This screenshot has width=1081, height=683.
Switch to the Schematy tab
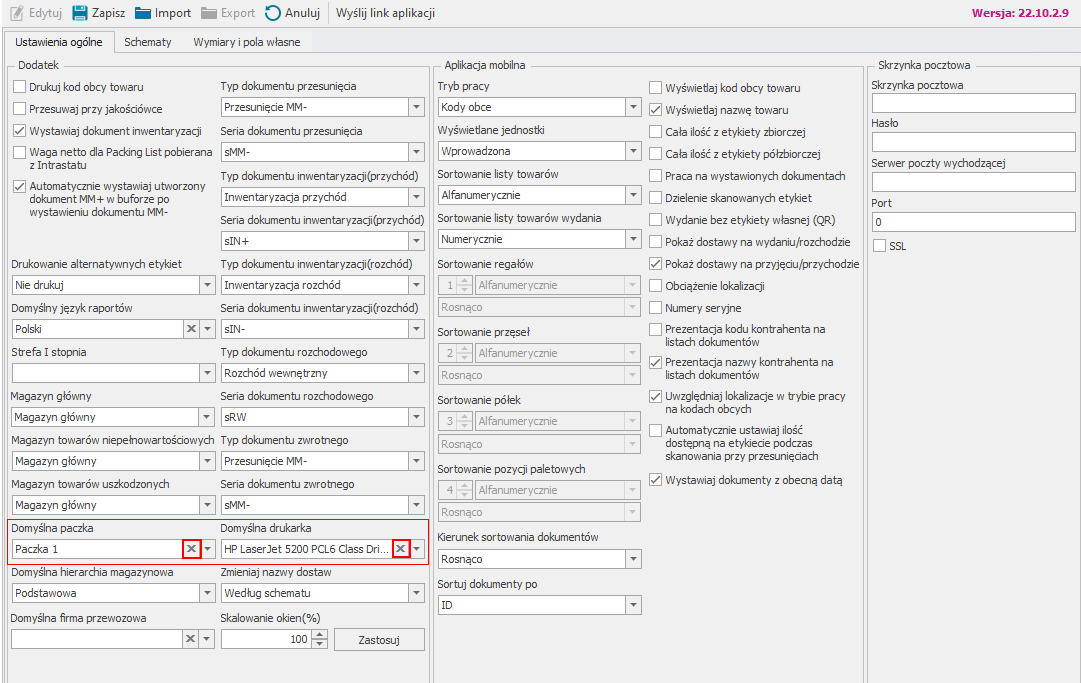coord(147,42)
